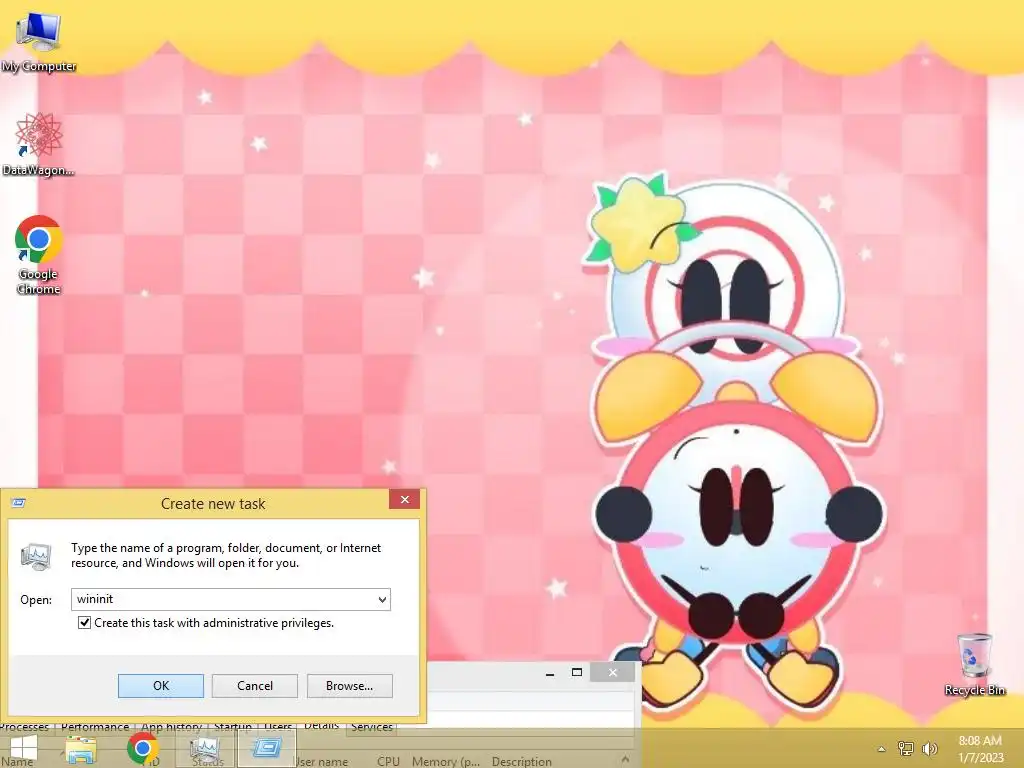Select the DataWagon desktop shortcut
The width and height of the screenshot is (1024, 768).
(38, 144)
